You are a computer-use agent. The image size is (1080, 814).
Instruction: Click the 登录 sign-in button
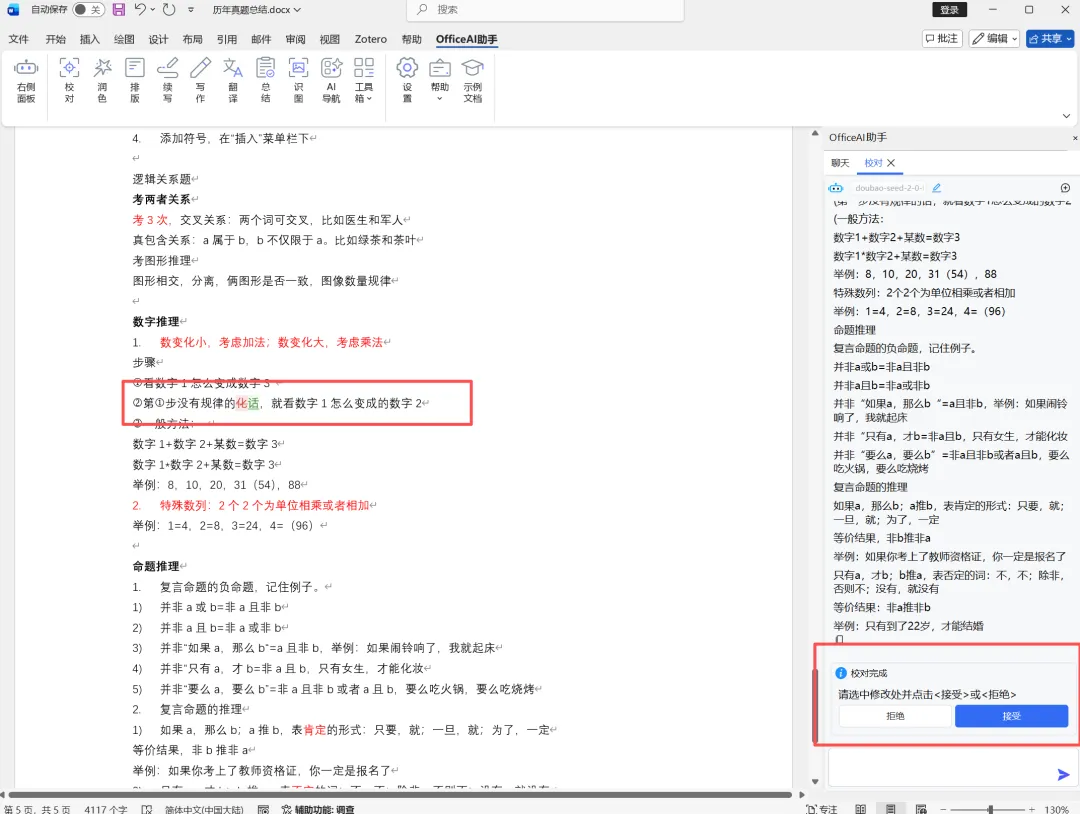coord(949,10)
